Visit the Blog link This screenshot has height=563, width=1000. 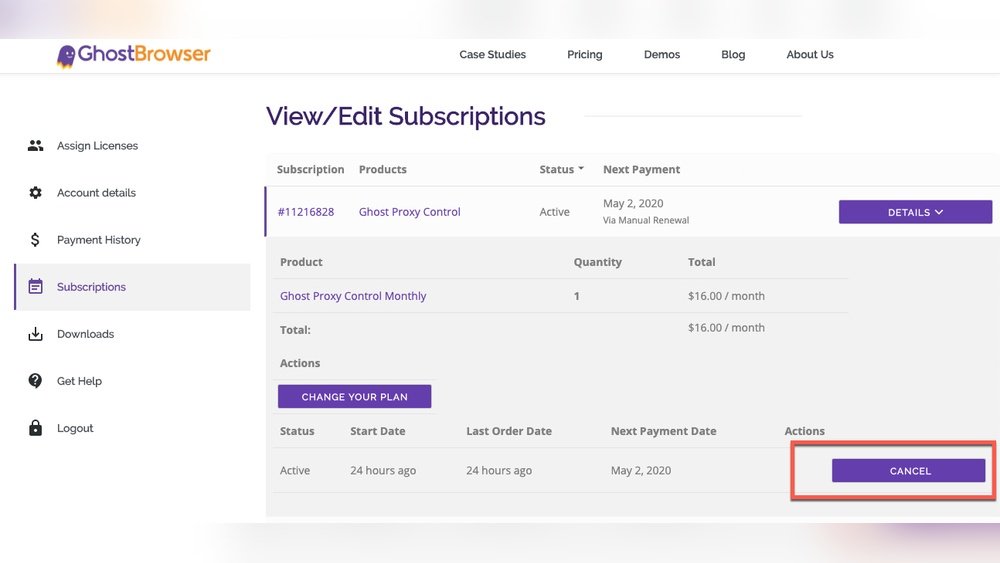(x=733, y=55)
